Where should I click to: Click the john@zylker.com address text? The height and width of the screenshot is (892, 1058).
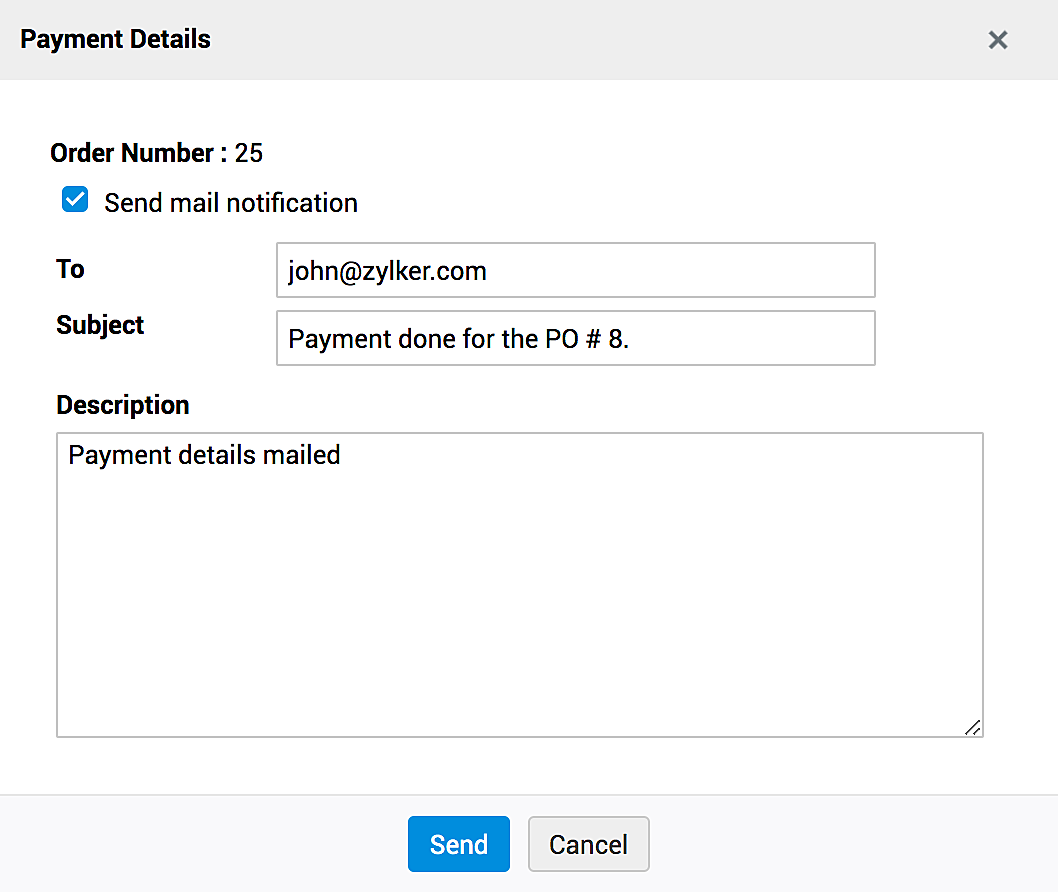[387, 271]
